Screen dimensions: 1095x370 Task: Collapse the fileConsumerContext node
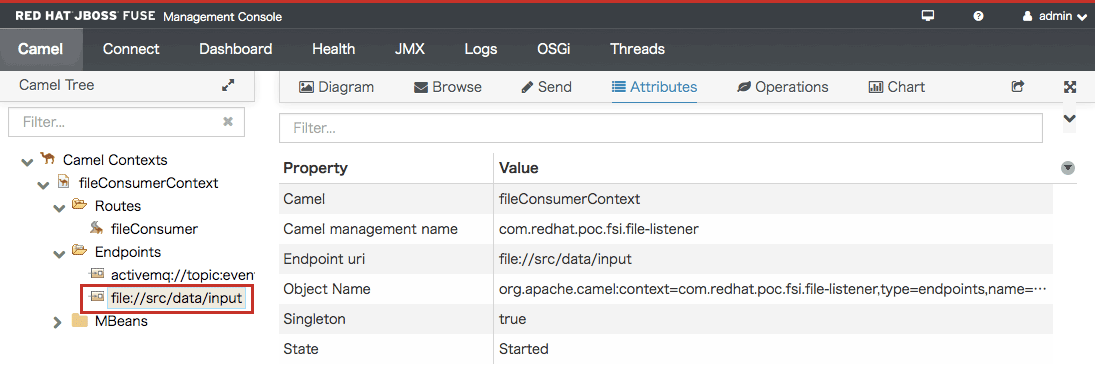[43, 184]
